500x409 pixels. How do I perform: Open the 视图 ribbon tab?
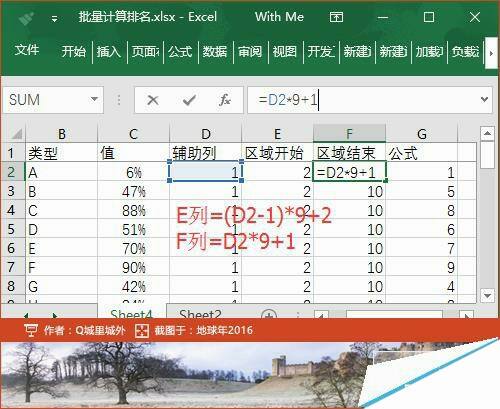(x=285, y=52)
